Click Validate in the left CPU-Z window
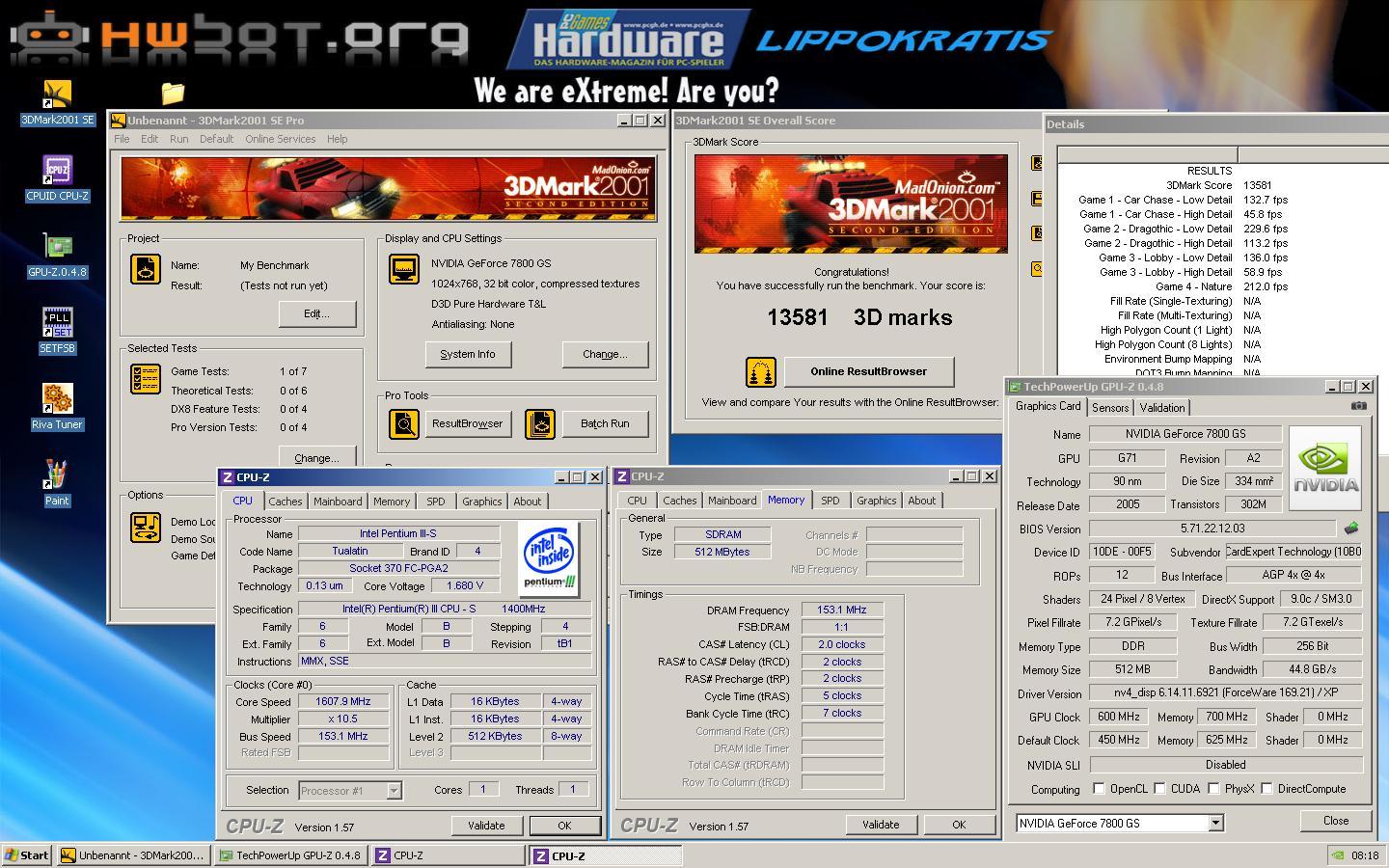 486,826
